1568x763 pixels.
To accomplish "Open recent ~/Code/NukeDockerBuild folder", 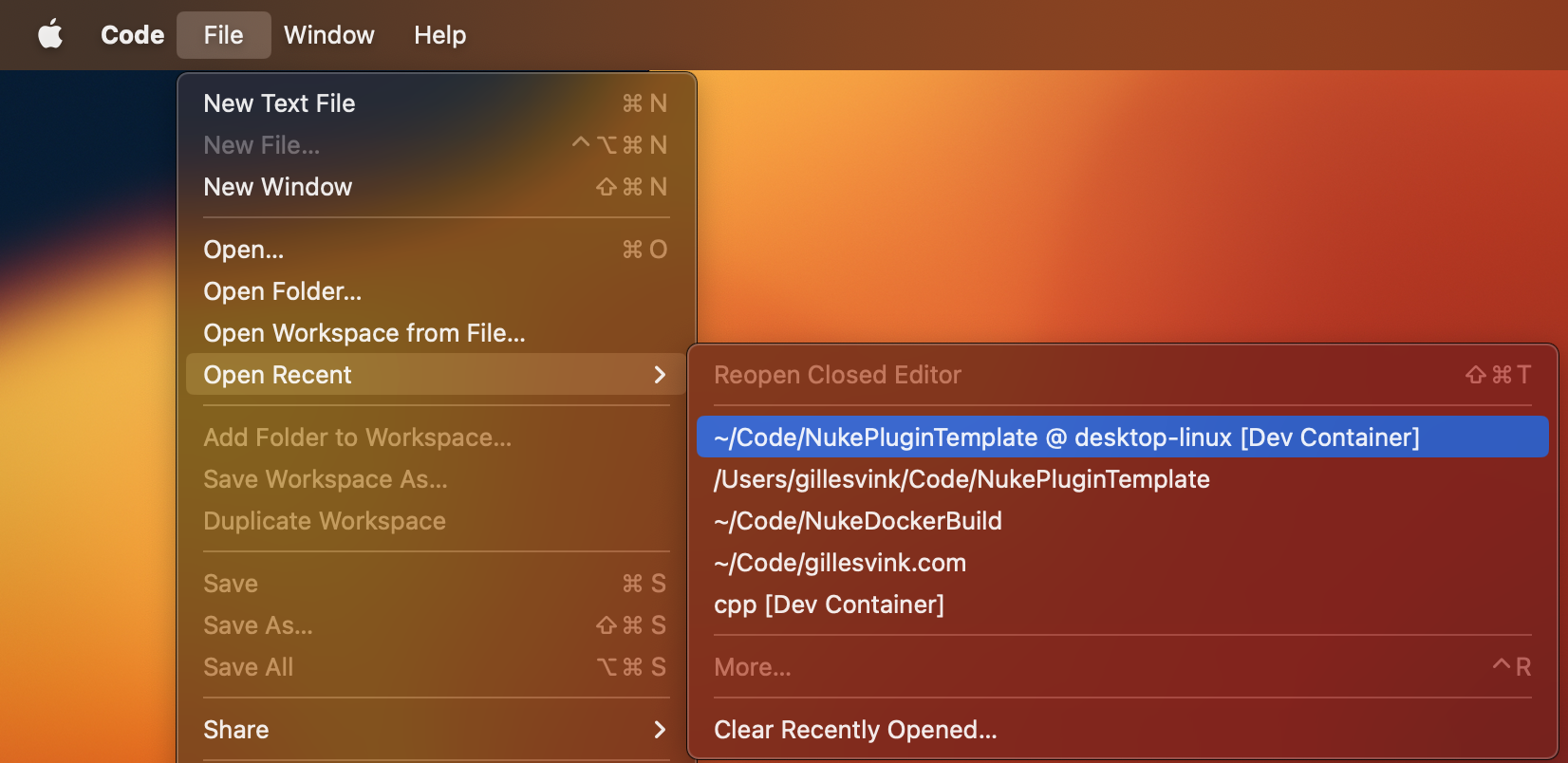I will pos(857,521).
